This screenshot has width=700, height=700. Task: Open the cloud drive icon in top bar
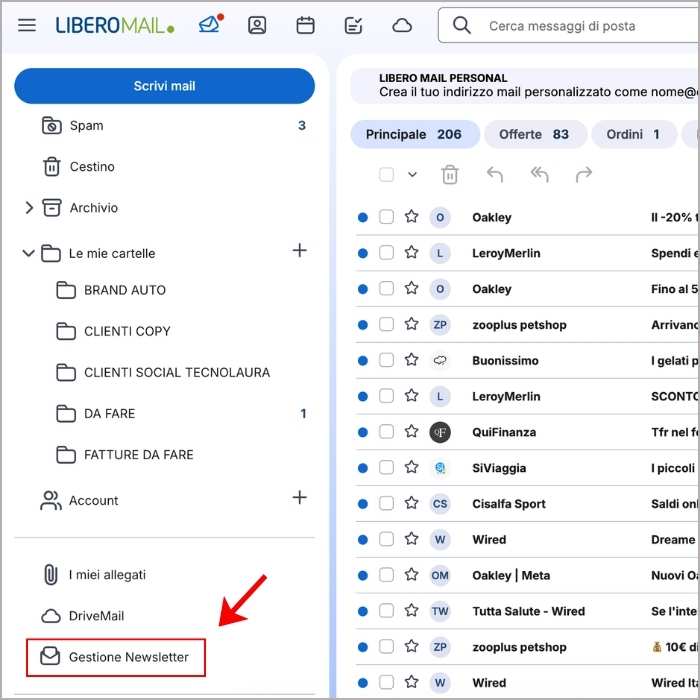point(402,25)
